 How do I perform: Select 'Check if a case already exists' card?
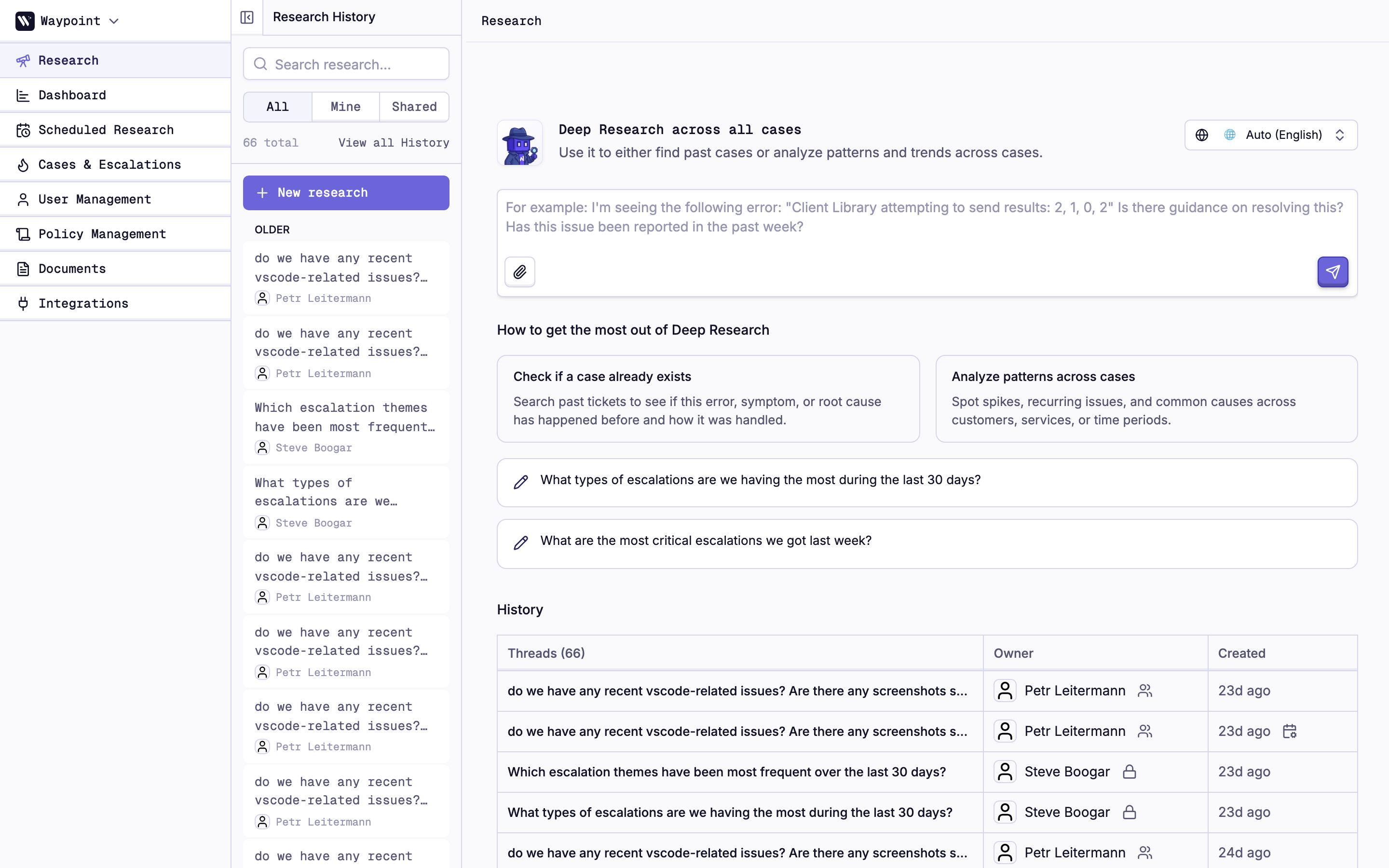(x=708, y=398)
